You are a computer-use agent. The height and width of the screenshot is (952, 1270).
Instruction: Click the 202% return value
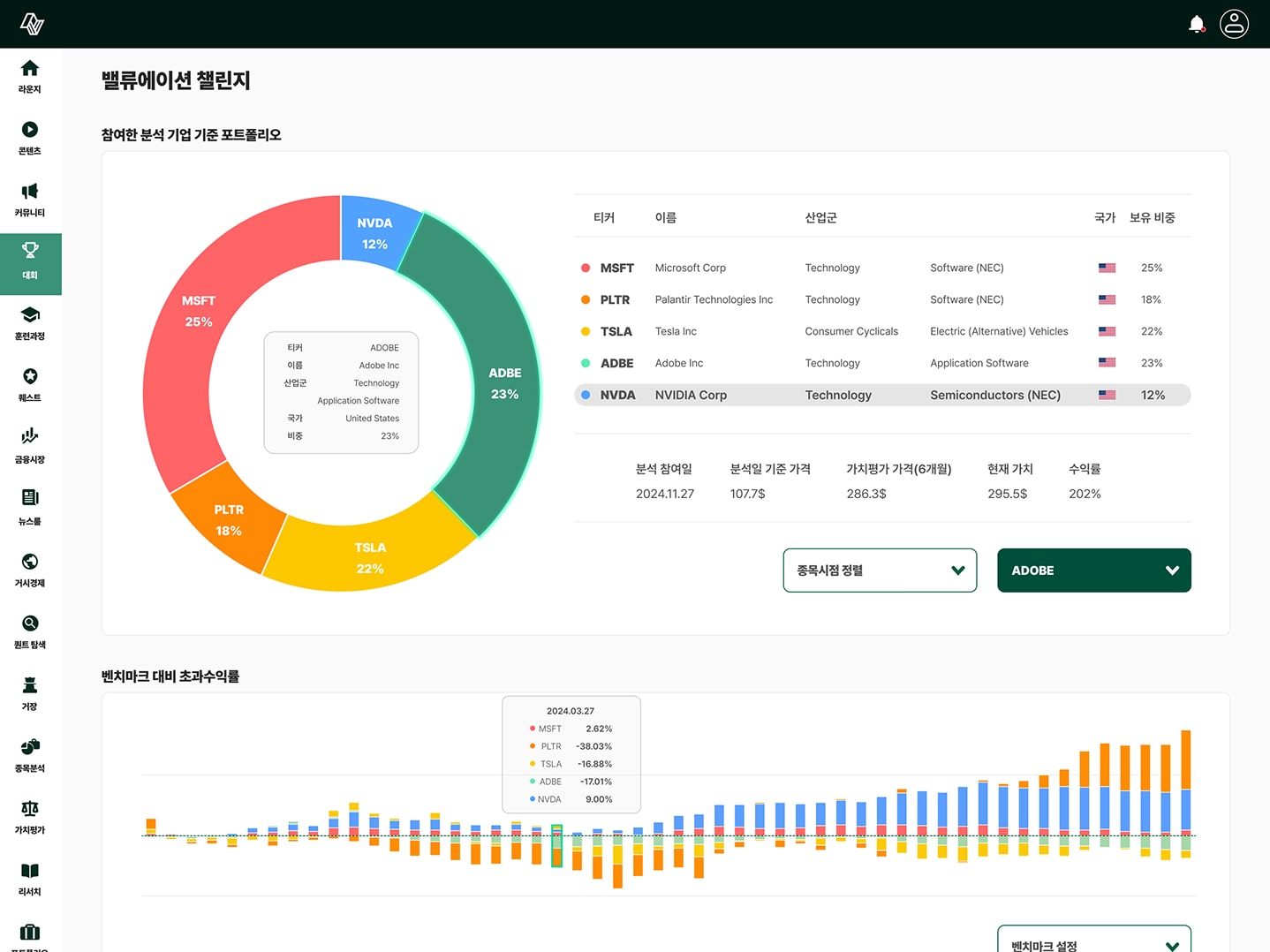(x=1085, y=494)
